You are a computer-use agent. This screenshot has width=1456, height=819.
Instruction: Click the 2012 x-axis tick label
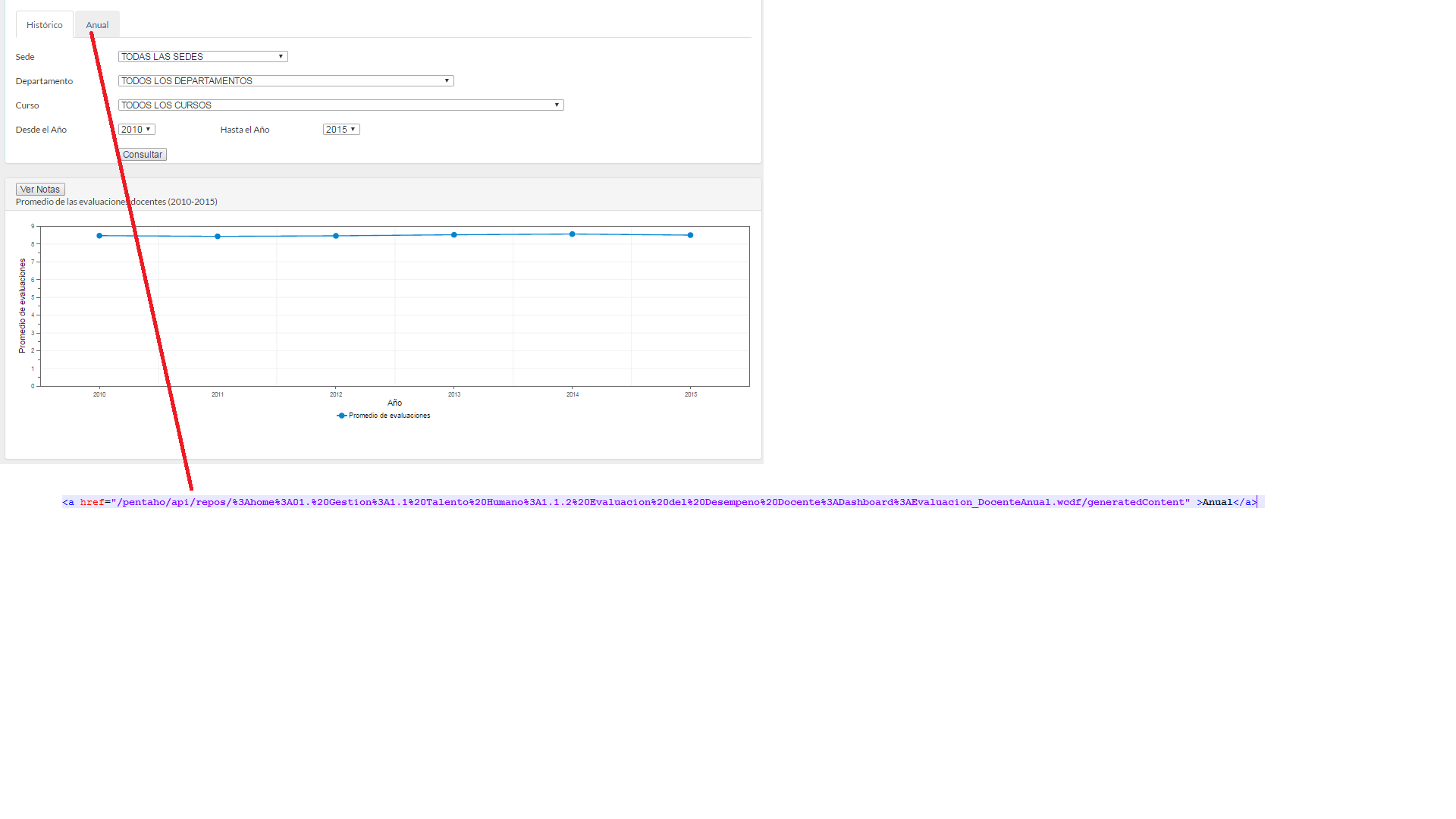pos(336,394)
